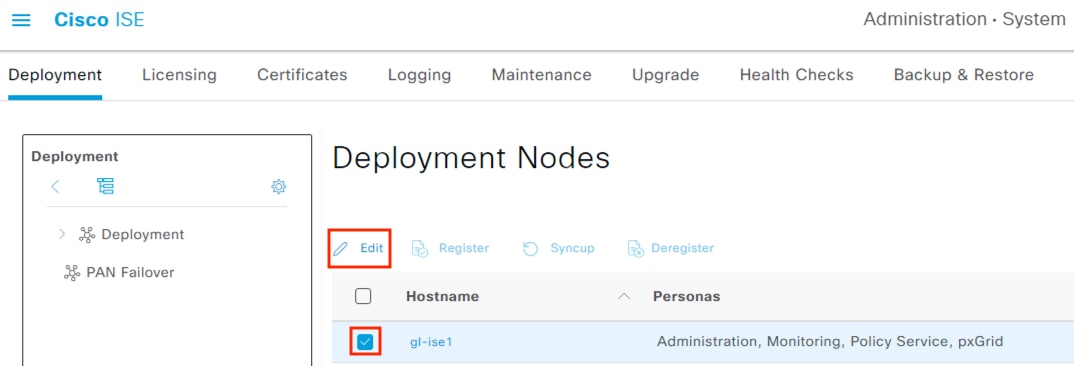
Task: Open the gl-ise1 hostname link
Action: (431, 341)
